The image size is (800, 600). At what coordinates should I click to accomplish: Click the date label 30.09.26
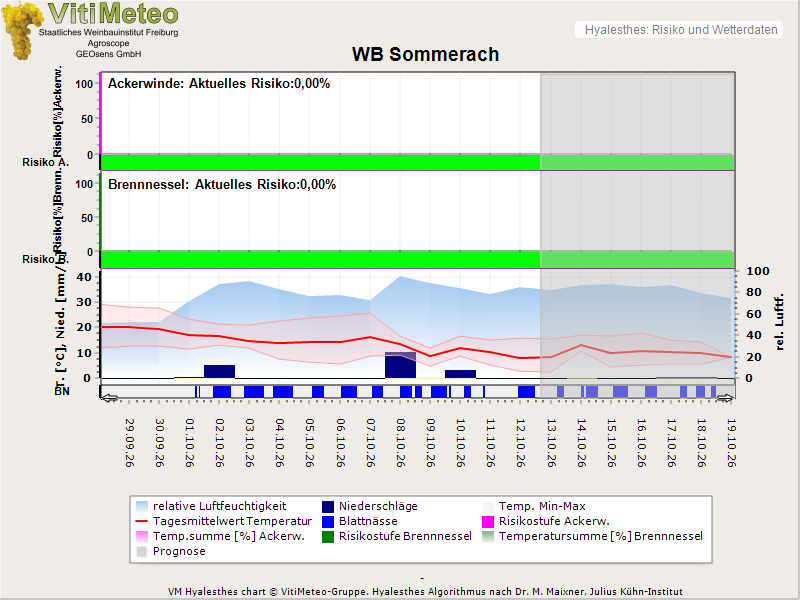click(160, 443)
